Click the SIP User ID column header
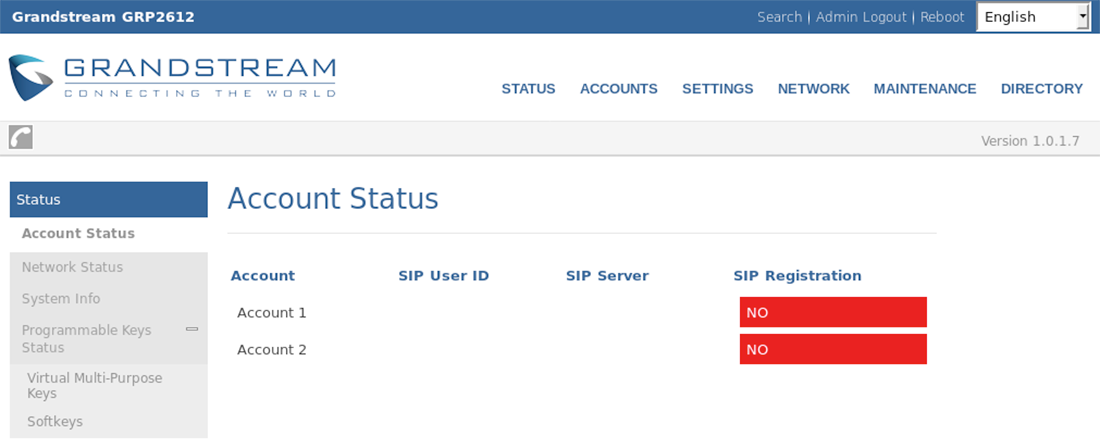This screenshot has height=448, width=1100. tap(443, 276)
